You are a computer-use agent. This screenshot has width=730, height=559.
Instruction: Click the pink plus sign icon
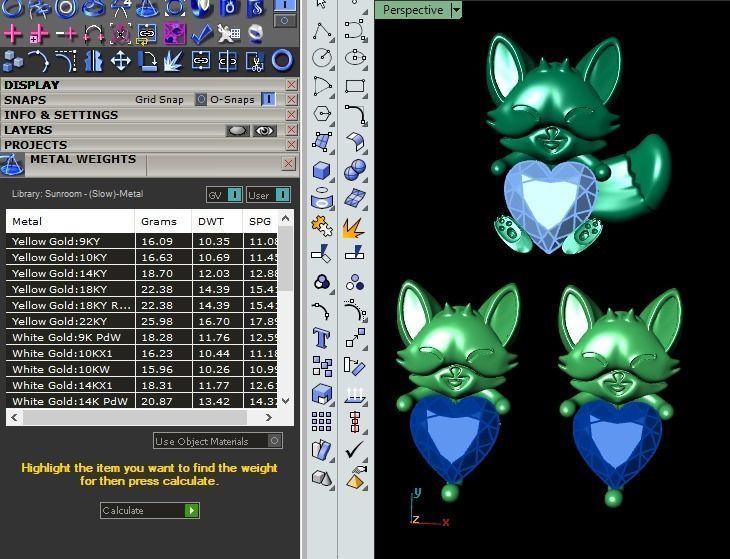pyautogui.click(x=13, y=34)
